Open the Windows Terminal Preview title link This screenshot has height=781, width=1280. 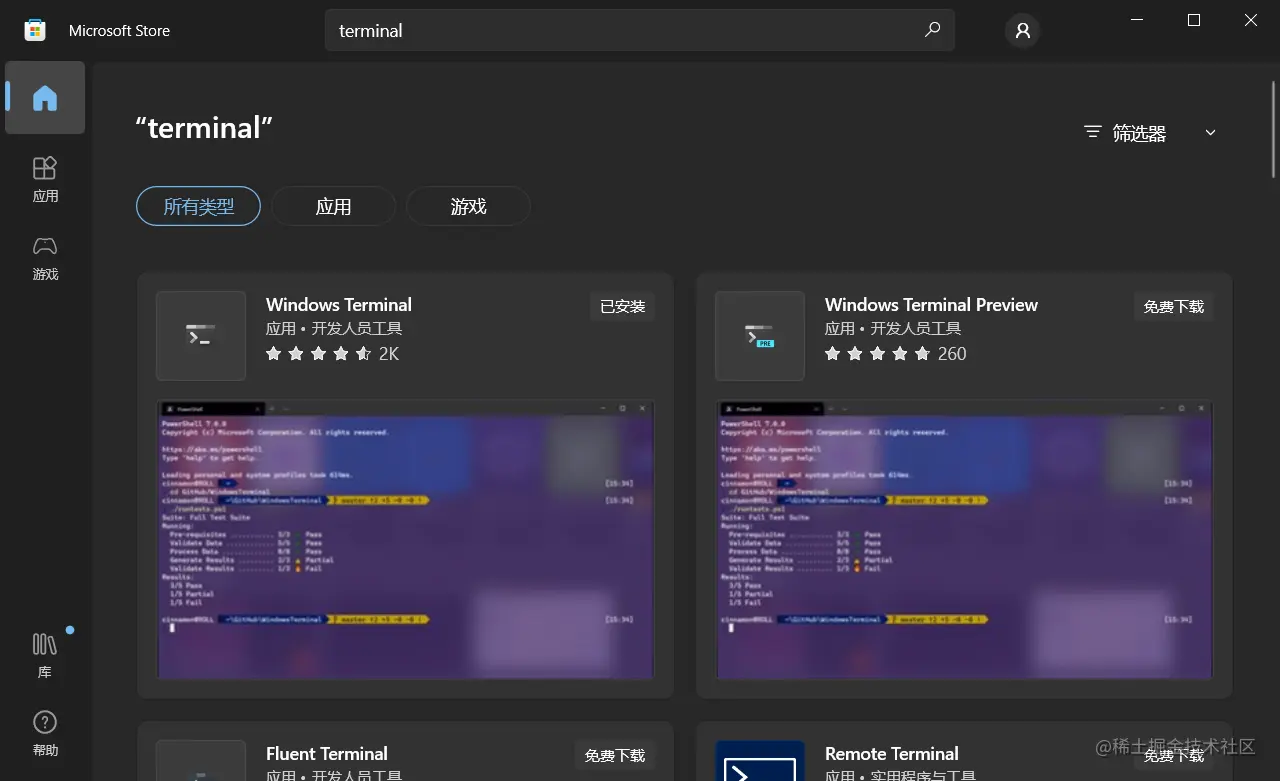click(x=931, y=305)
